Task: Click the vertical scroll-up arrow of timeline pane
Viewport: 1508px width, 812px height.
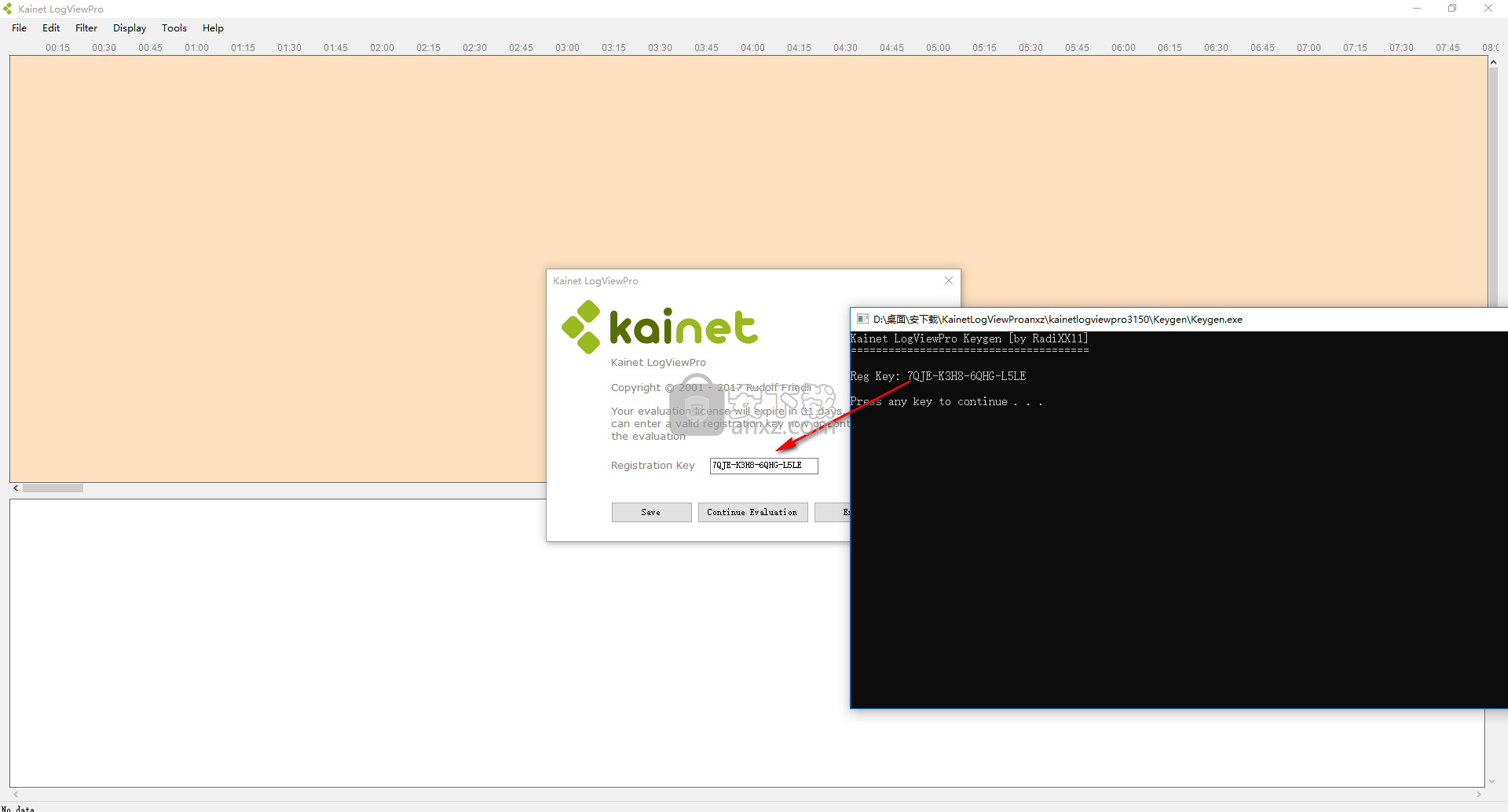Action: [1493, 62]
